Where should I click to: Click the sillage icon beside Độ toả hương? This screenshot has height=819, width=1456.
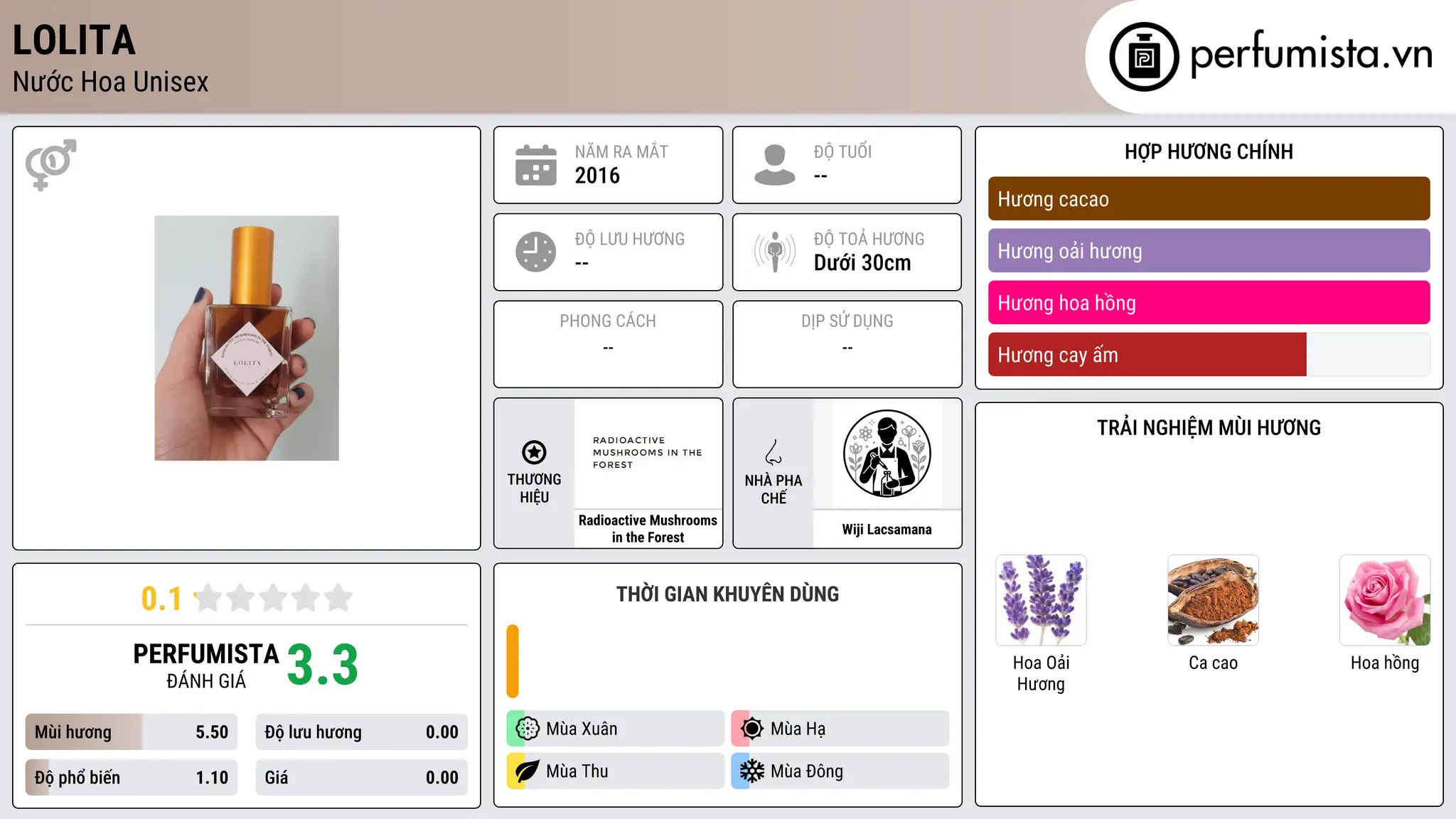(x=775, y=252)
